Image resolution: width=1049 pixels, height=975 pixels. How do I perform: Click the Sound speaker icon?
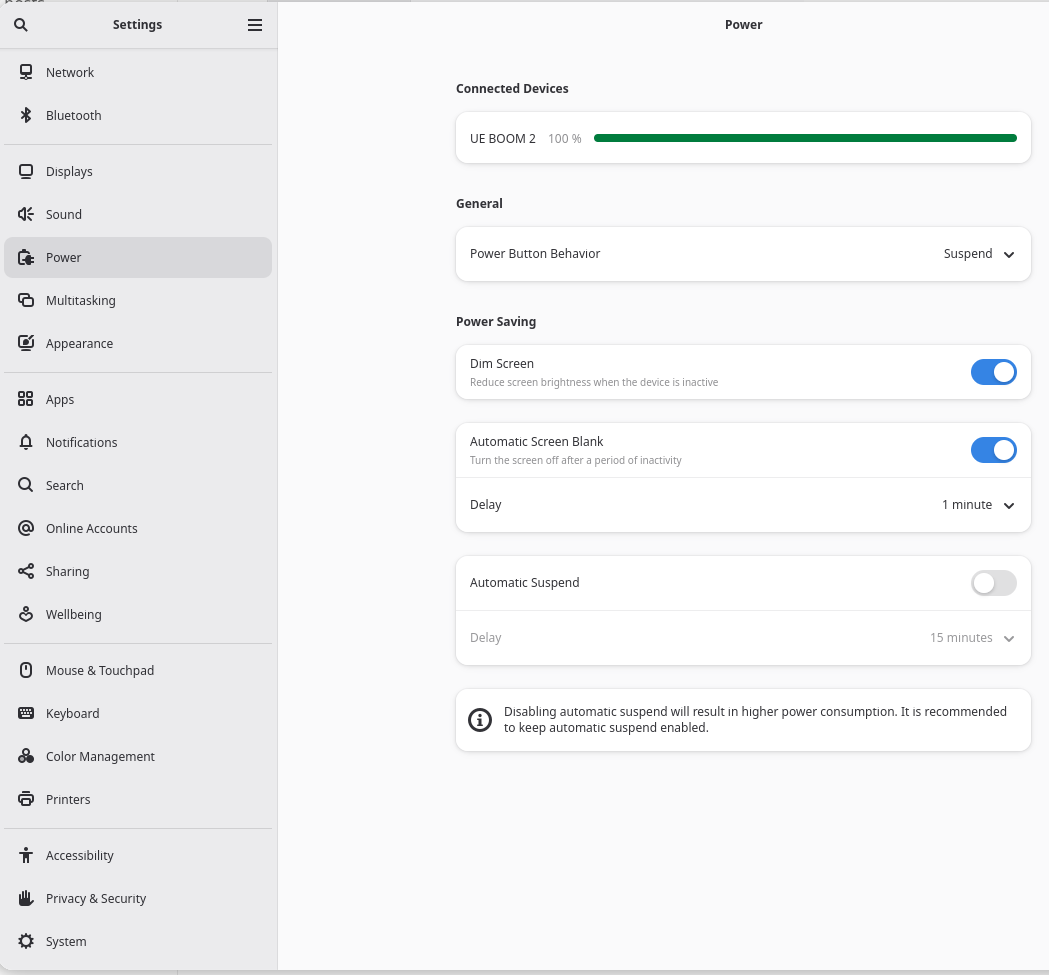26,214
